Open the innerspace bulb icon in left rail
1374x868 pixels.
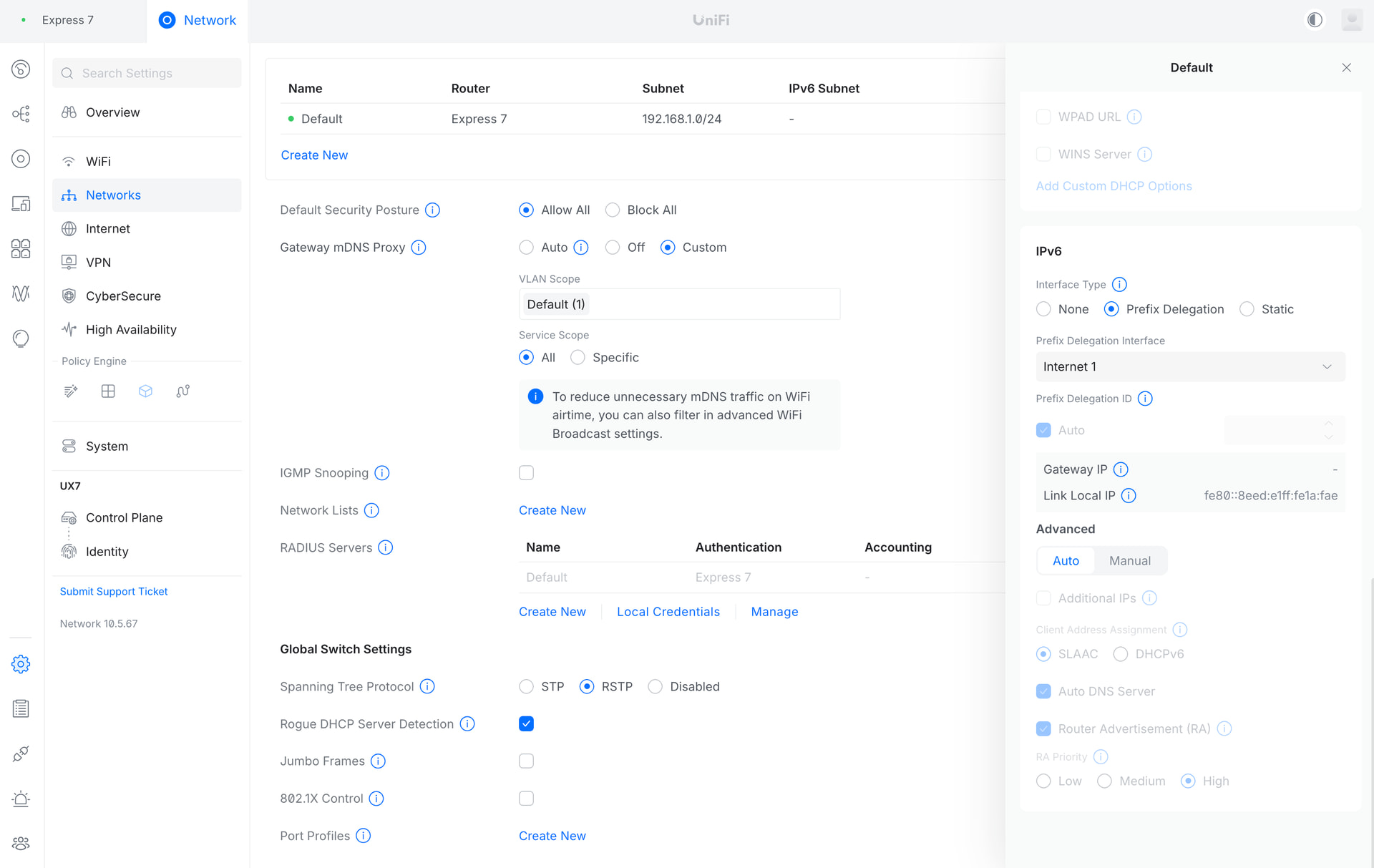point(21,338)
